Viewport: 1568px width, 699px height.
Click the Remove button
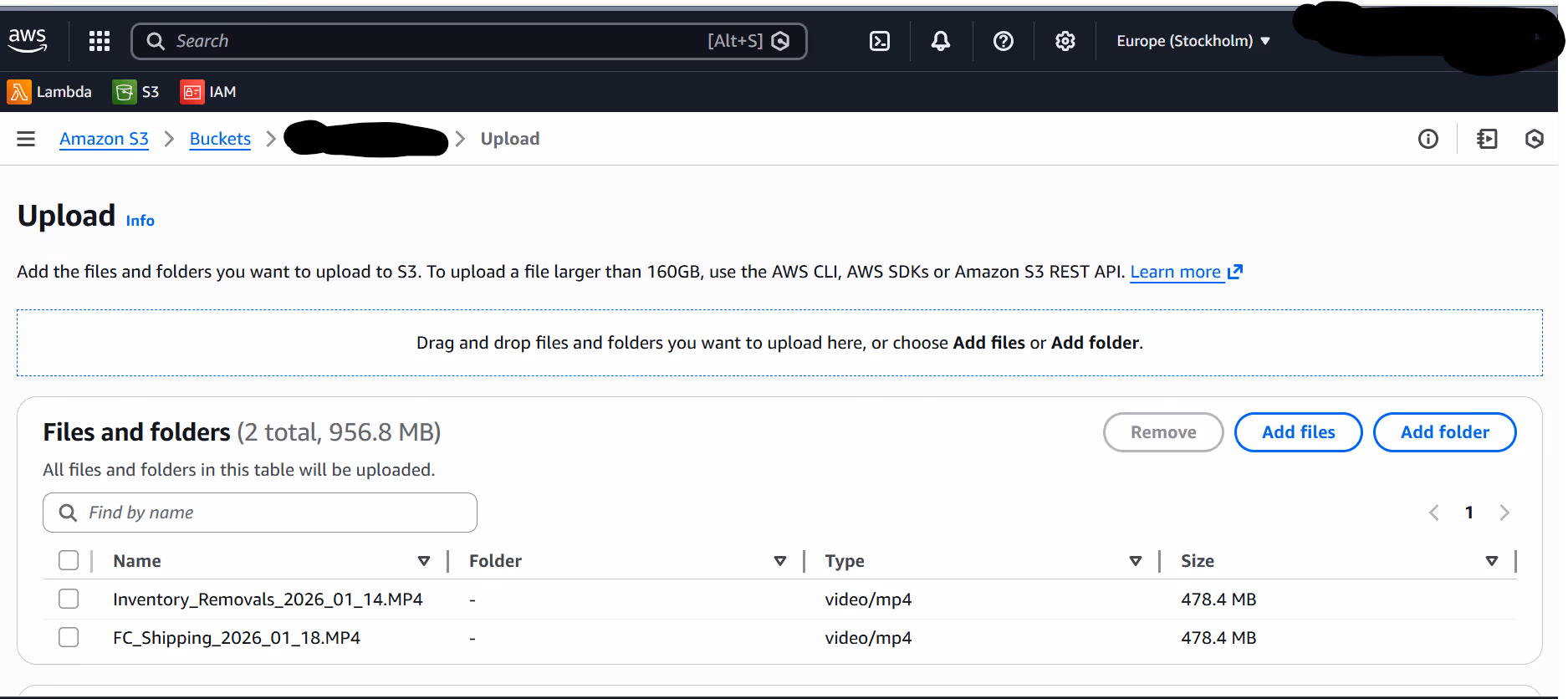pos(1163,432)
